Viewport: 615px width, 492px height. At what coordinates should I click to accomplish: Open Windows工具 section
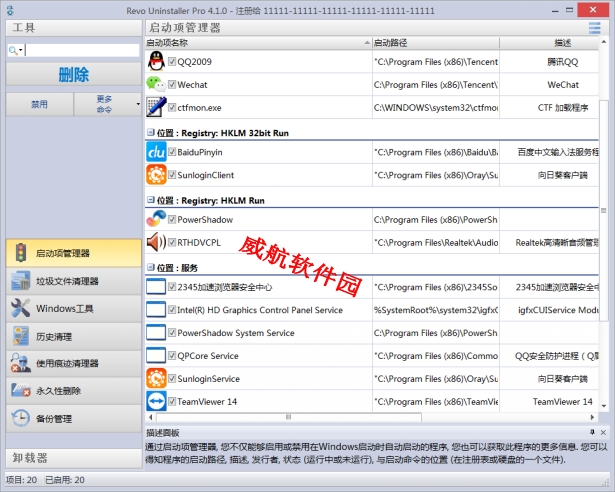coord(74,308)
